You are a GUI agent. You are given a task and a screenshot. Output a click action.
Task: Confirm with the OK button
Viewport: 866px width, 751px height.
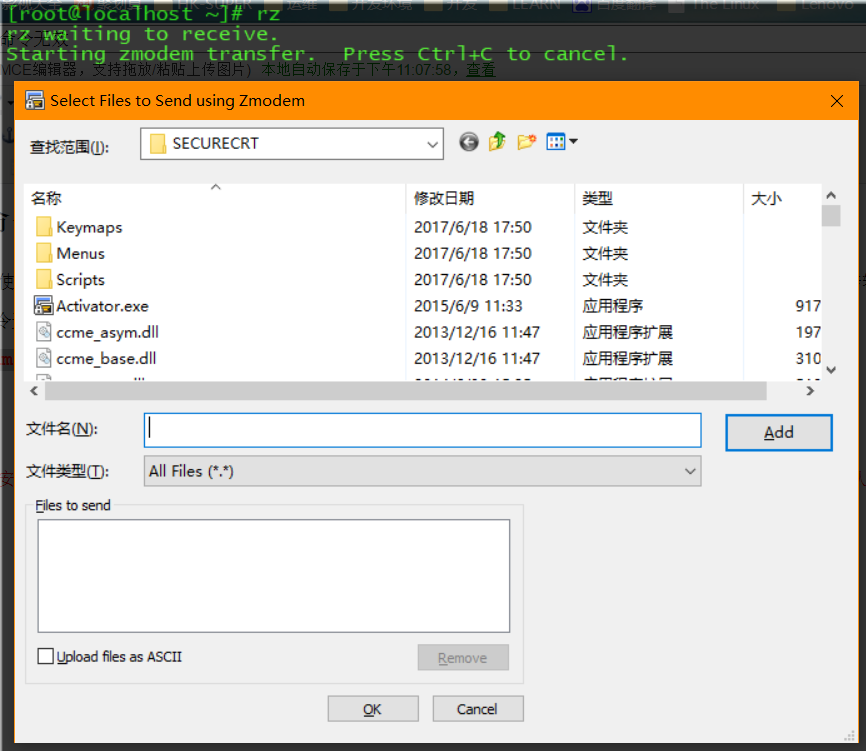pyautogui.click(x=373, y=709)
